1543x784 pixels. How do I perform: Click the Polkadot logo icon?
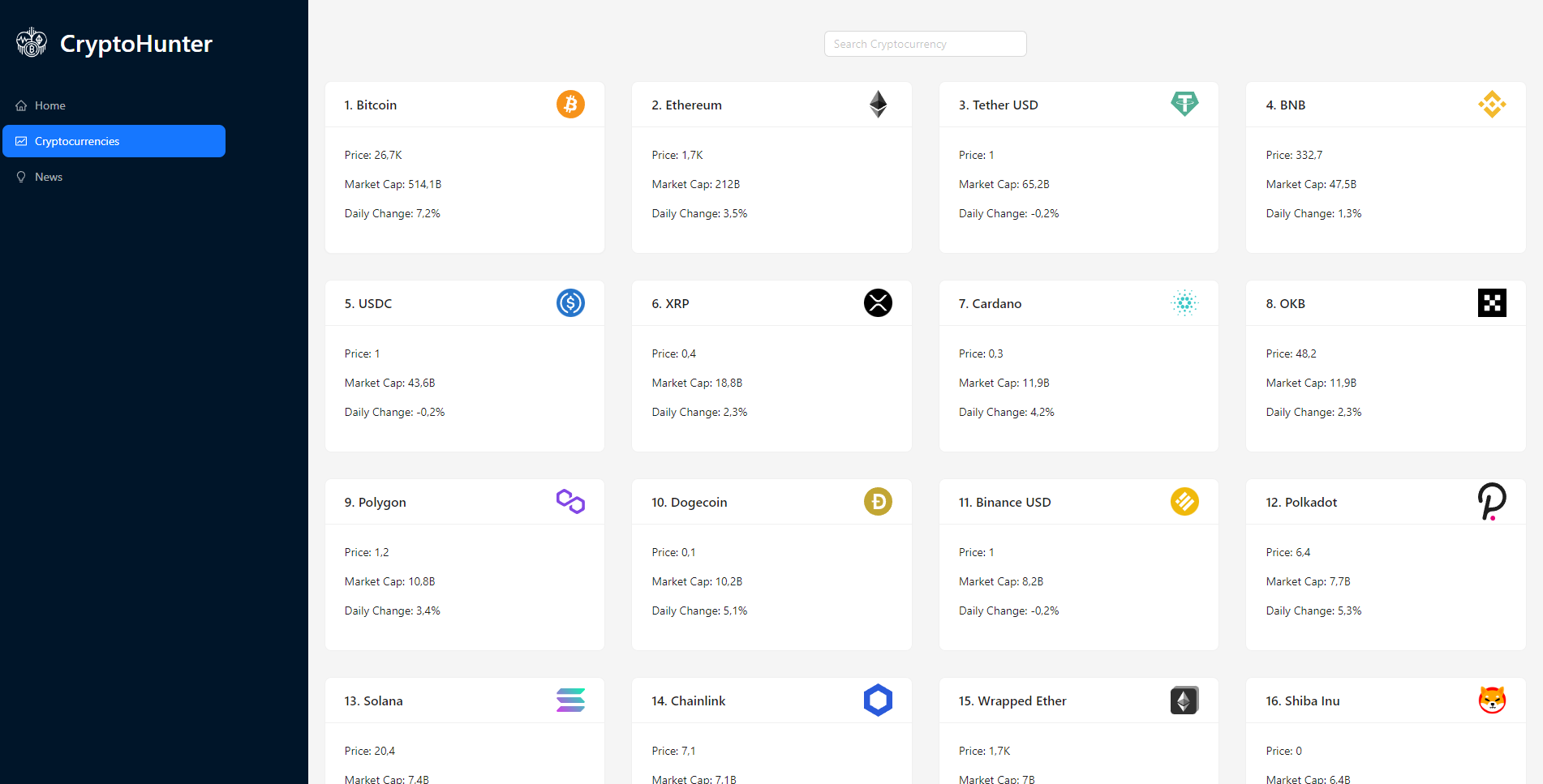1492,501
